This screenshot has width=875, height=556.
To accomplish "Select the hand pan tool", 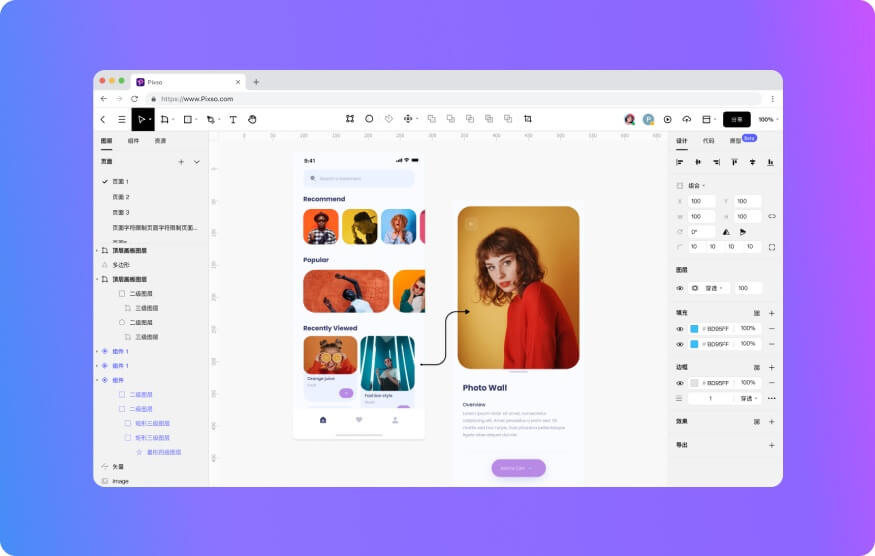I will coord(252,119).
